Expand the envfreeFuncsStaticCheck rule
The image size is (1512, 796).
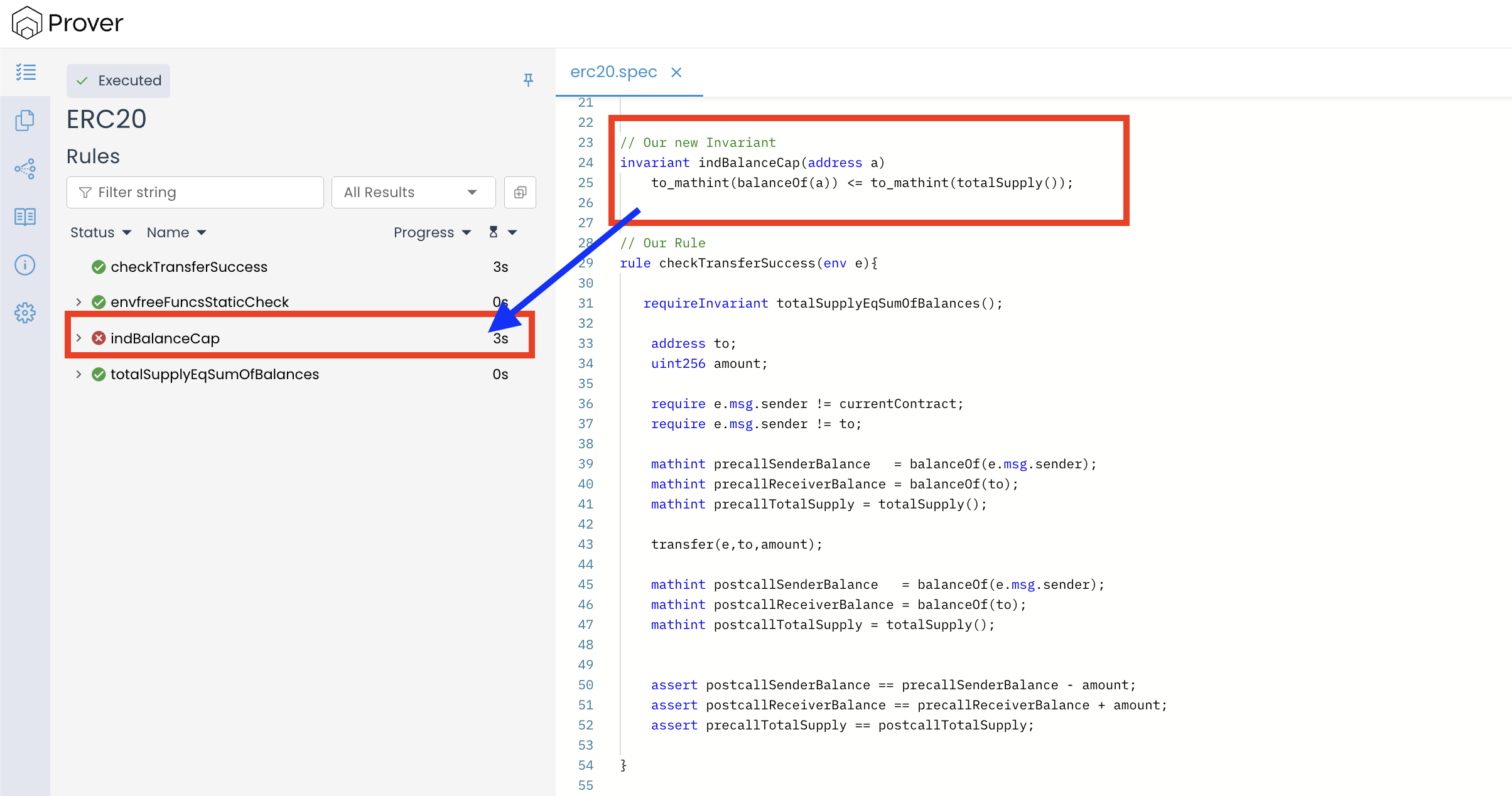pos(78,302)
